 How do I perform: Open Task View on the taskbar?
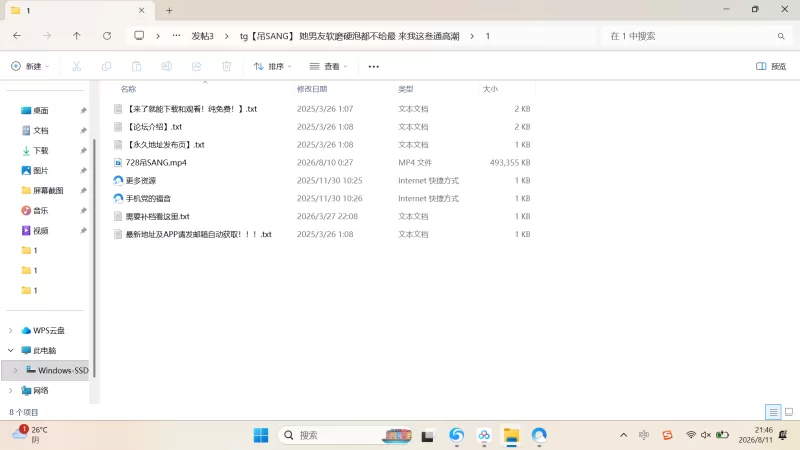click(x=428, y=436)
